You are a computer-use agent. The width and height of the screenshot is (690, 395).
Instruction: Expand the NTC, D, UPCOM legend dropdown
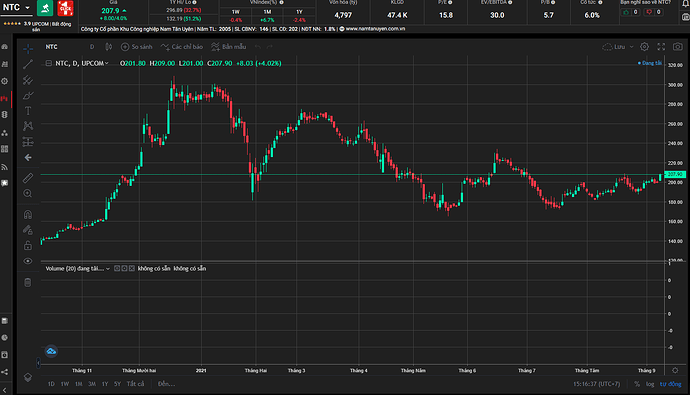tap(107, 63)
